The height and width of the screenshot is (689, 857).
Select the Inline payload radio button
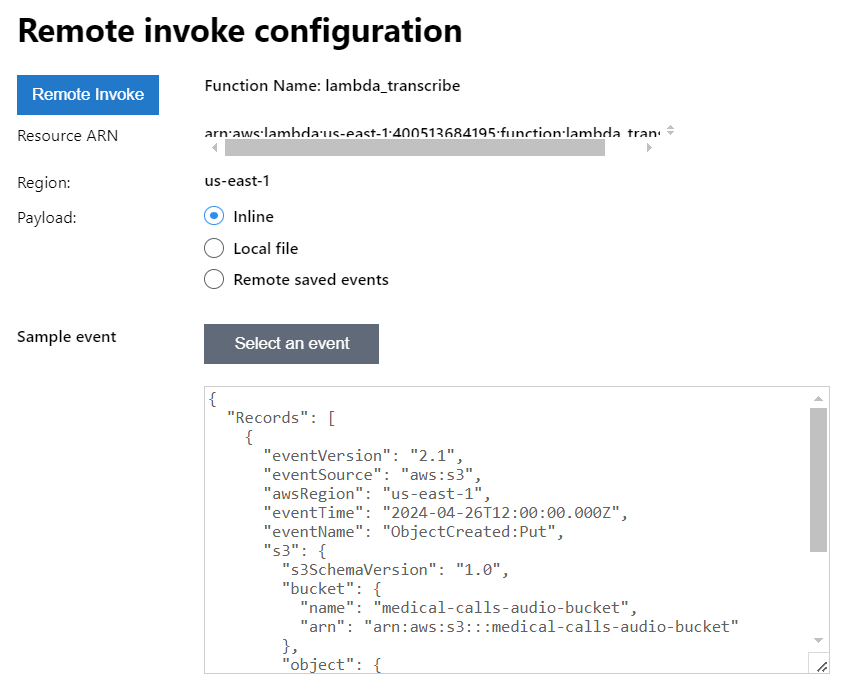(213, 216)
